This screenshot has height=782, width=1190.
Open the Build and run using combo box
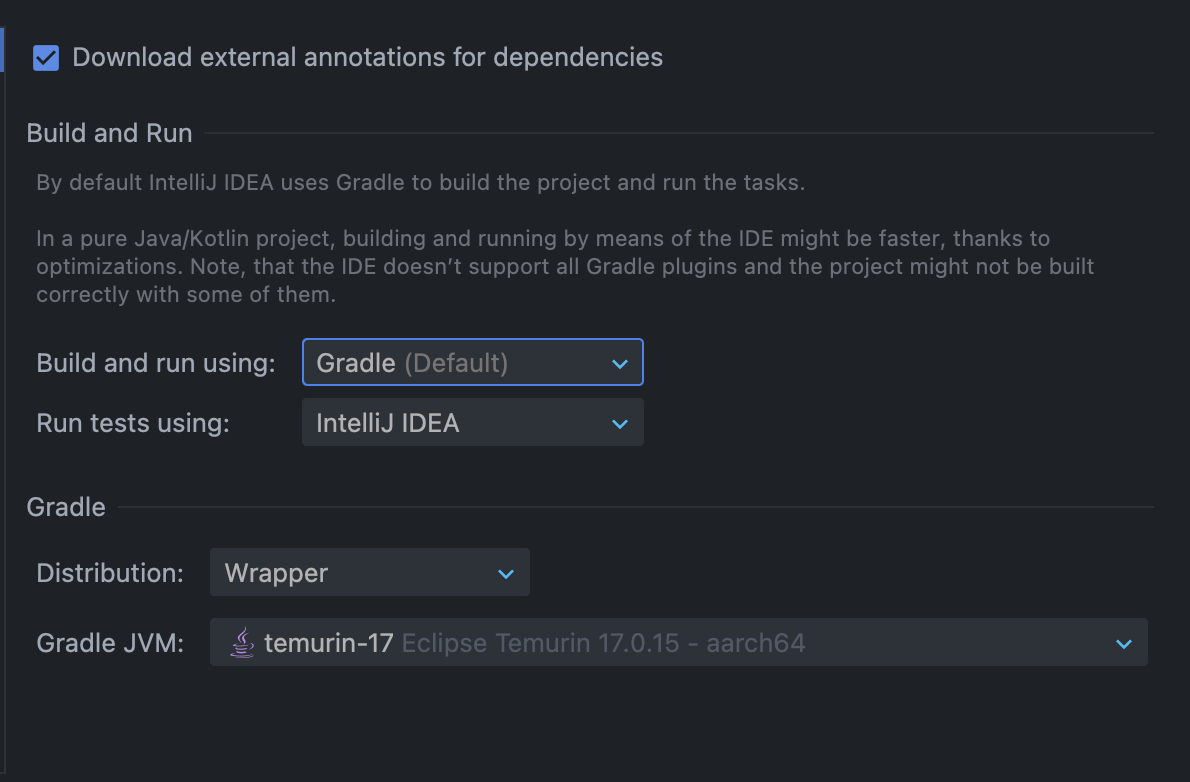coord(460,362)
